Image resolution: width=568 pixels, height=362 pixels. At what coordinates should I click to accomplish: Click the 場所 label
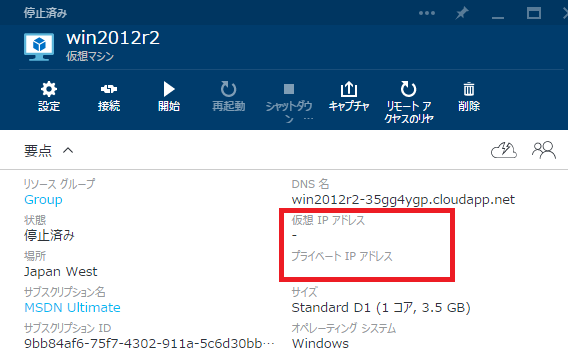point(35,256)
